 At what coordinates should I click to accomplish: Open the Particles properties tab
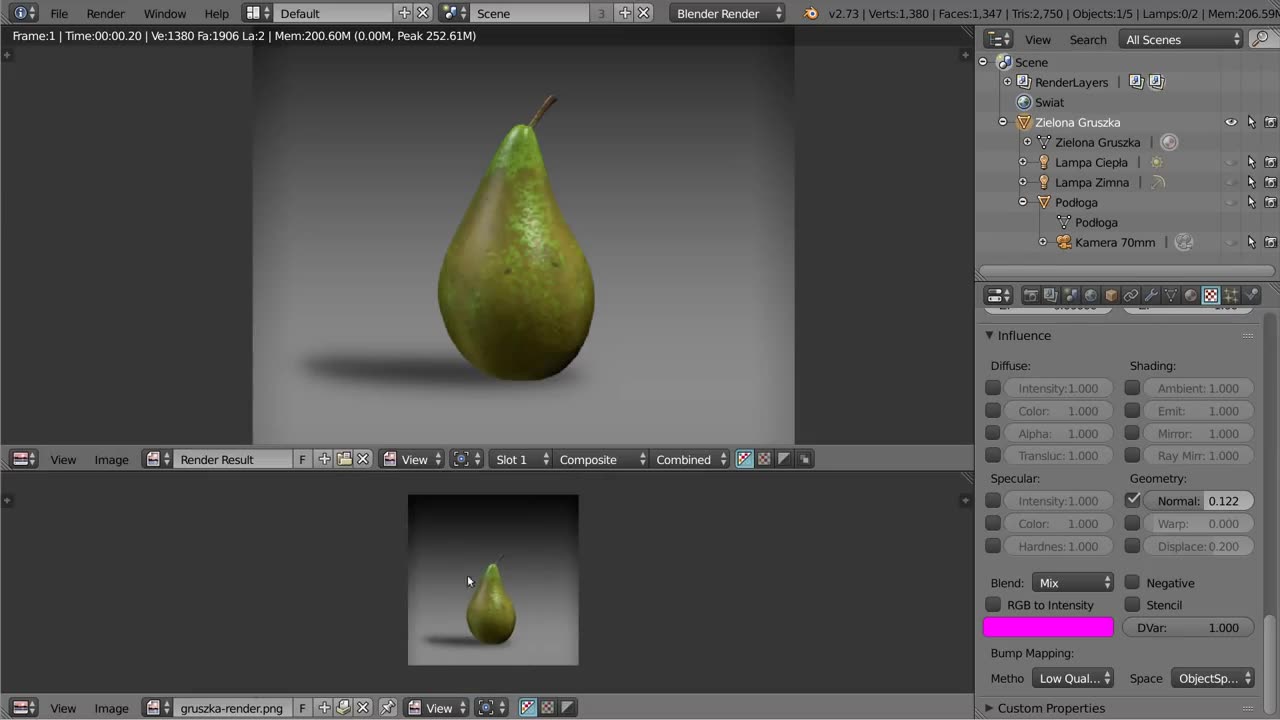pos(1231,295)
